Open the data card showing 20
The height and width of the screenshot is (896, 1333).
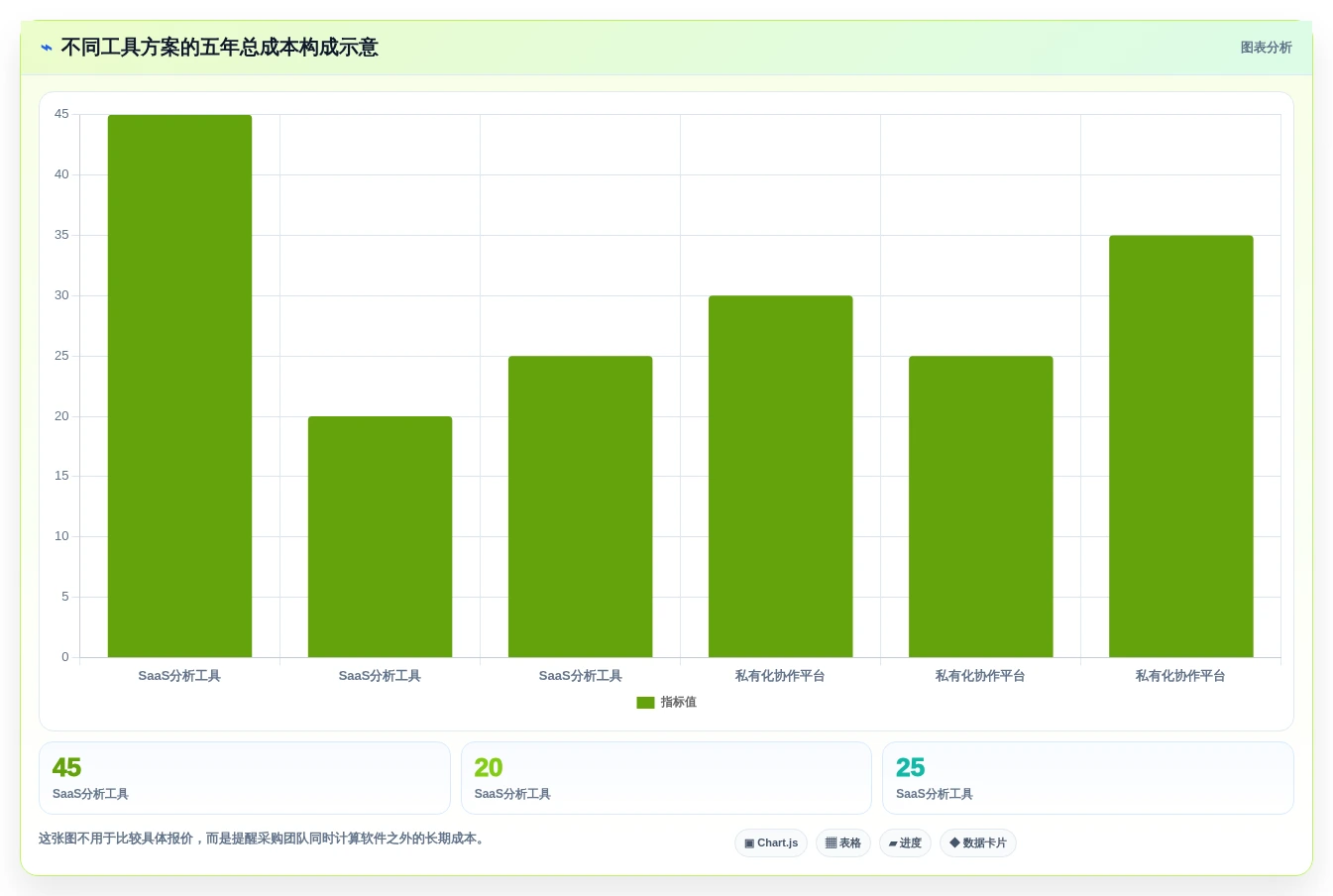[666, 778]
